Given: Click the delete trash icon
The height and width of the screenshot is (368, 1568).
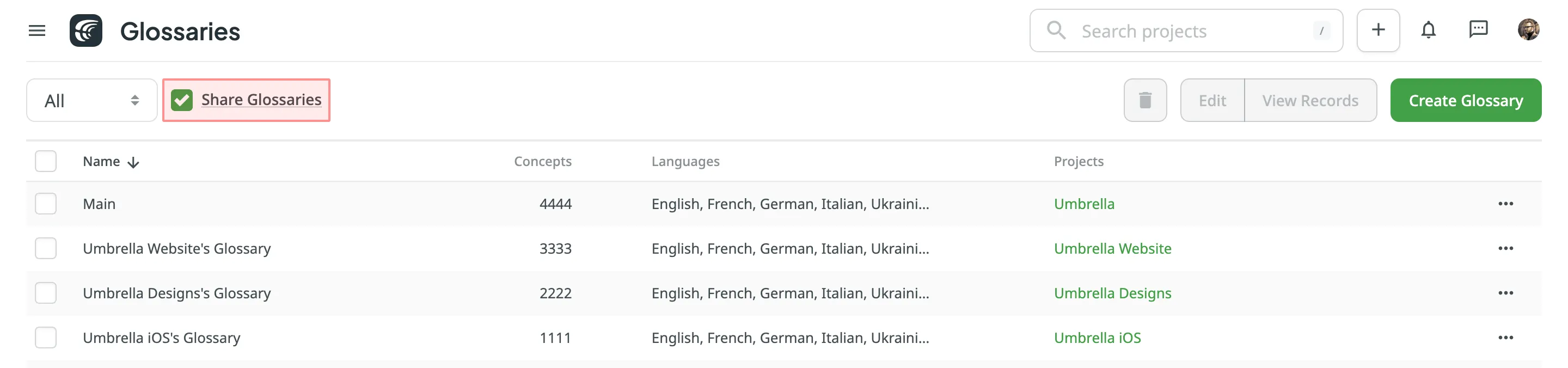Looking at the screenshot, I should [1145, 100].
